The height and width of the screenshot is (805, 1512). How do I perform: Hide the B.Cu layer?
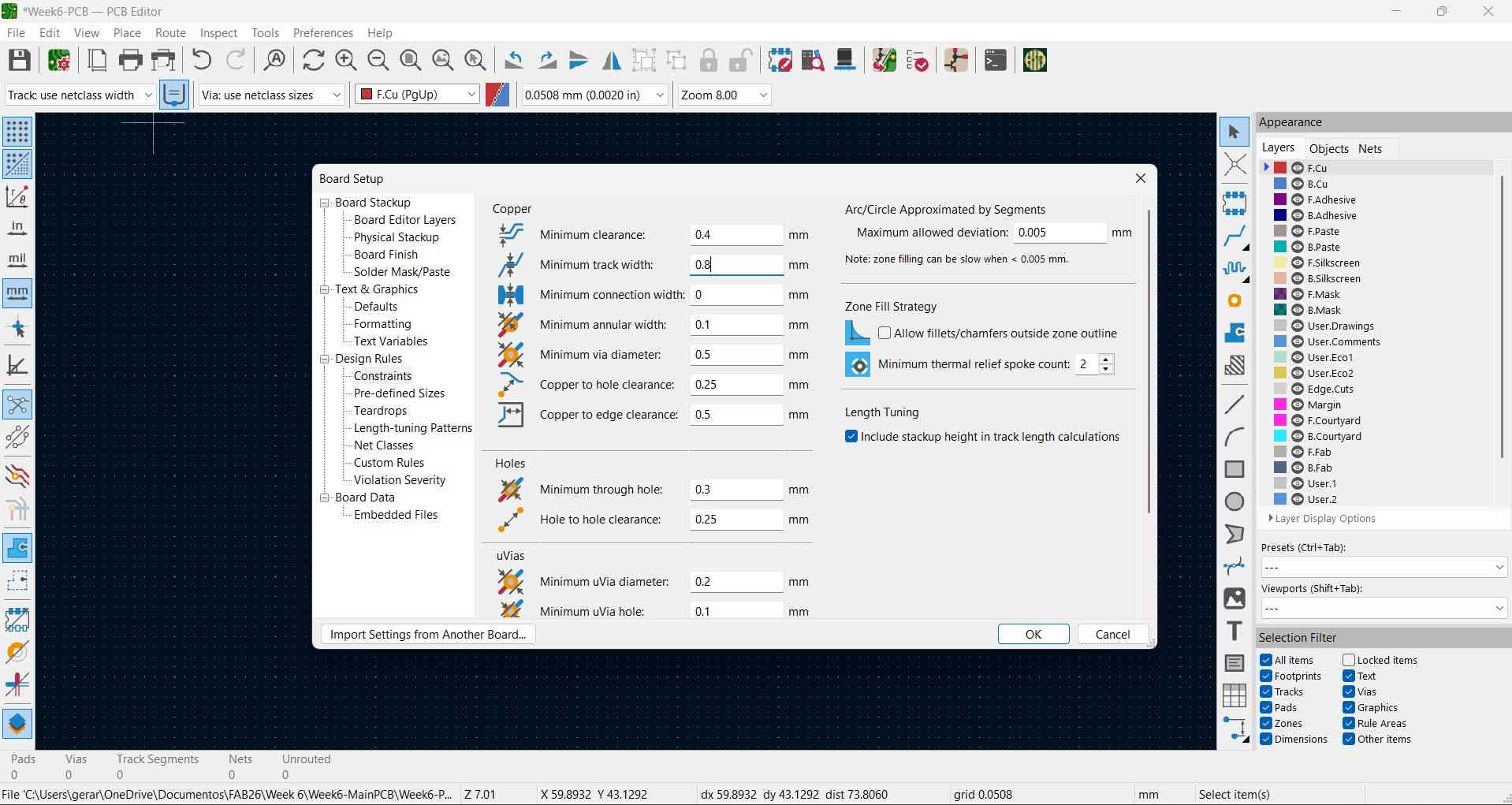click(x=1298, y=184)
